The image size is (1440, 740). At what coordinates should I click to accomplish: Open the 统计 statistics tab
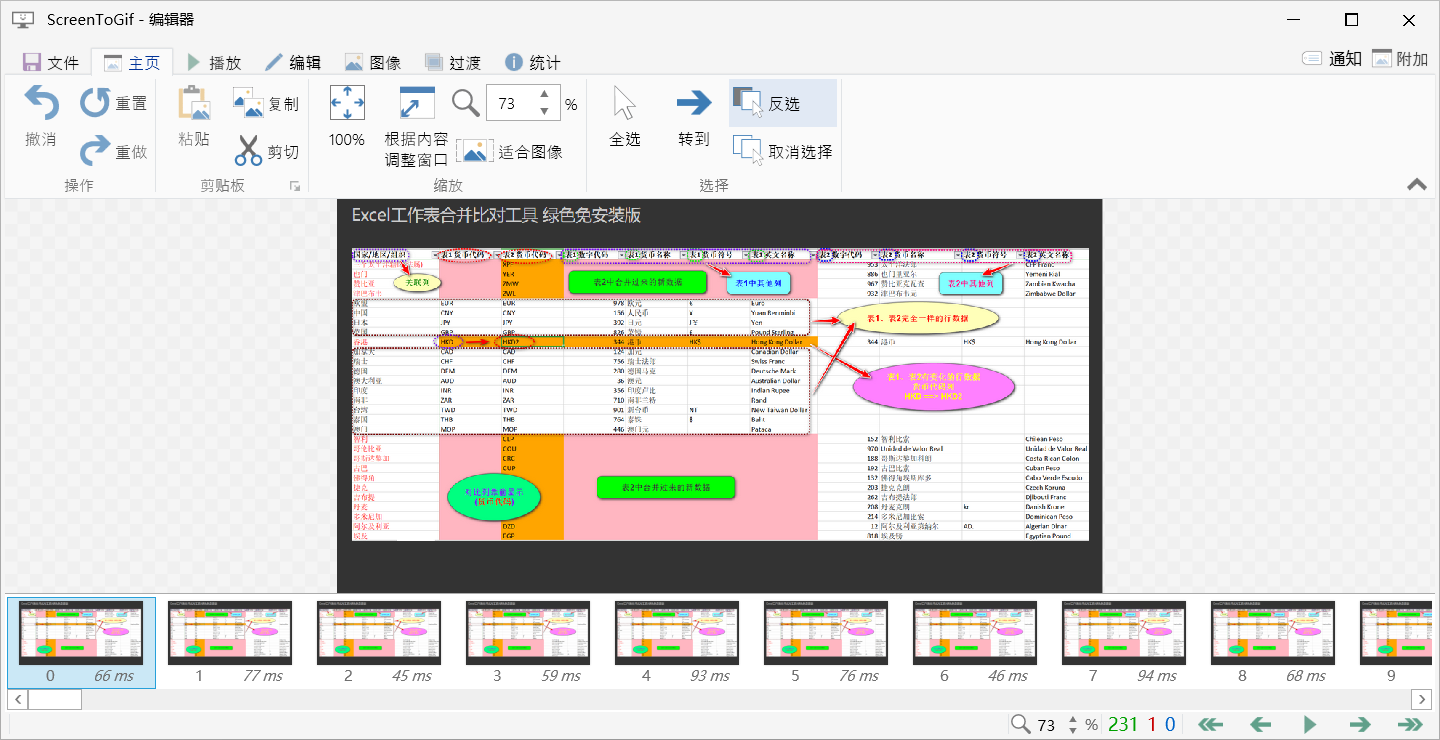click(532, 61)
